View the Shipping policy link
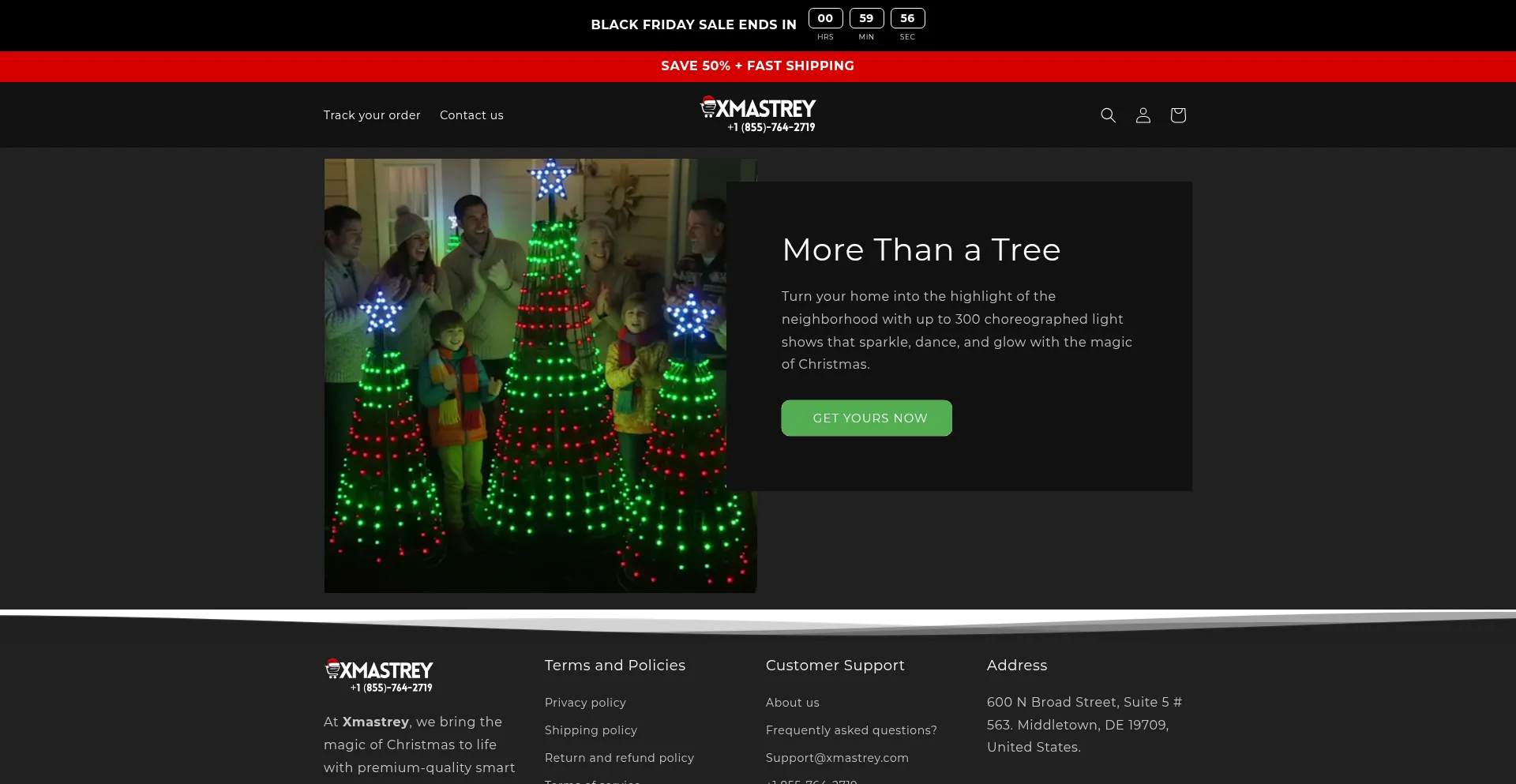This screenshot has width=1516, height=784. click(591, 730)
